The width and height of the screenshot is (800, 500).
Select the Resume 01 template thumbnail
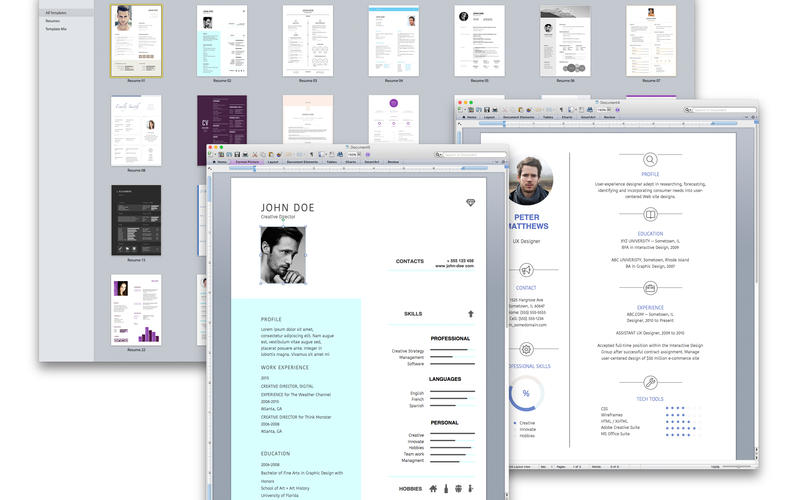point(136,41)
